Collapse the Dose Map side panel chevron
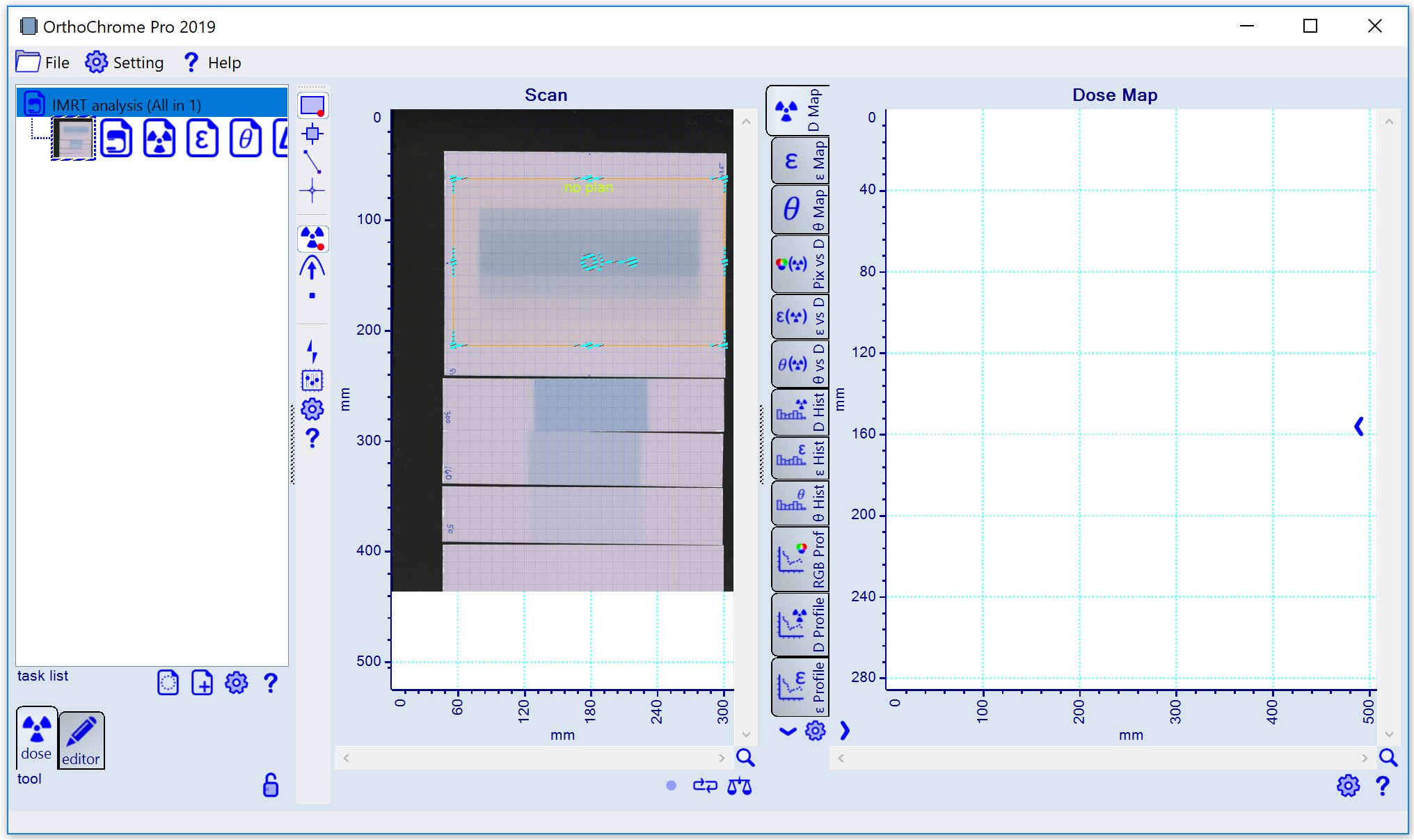Image resolution: width=1414 pixels, height=840 pixels. 1359,426
